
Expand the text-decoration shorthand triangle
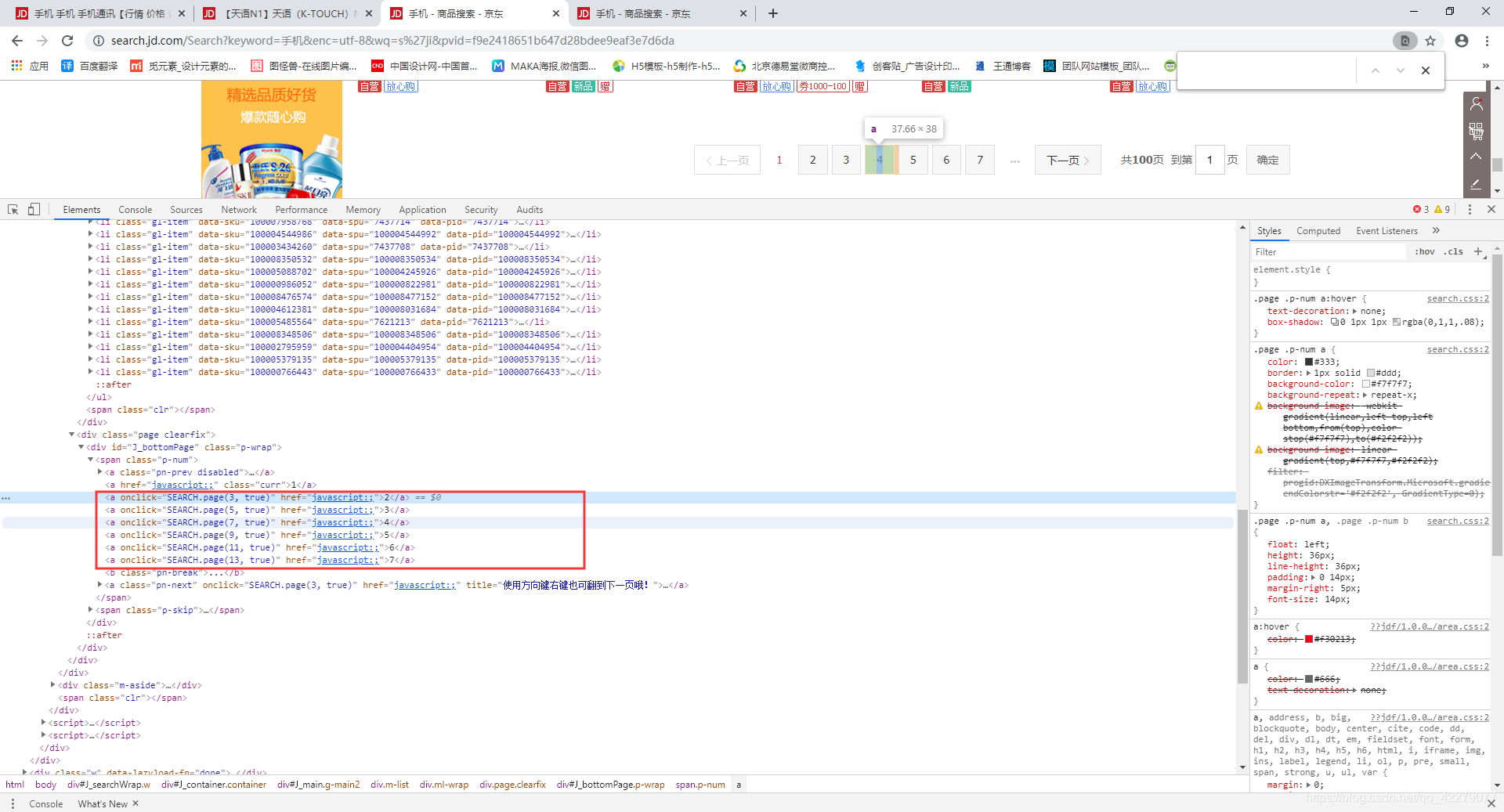(x=1354, y=312)
